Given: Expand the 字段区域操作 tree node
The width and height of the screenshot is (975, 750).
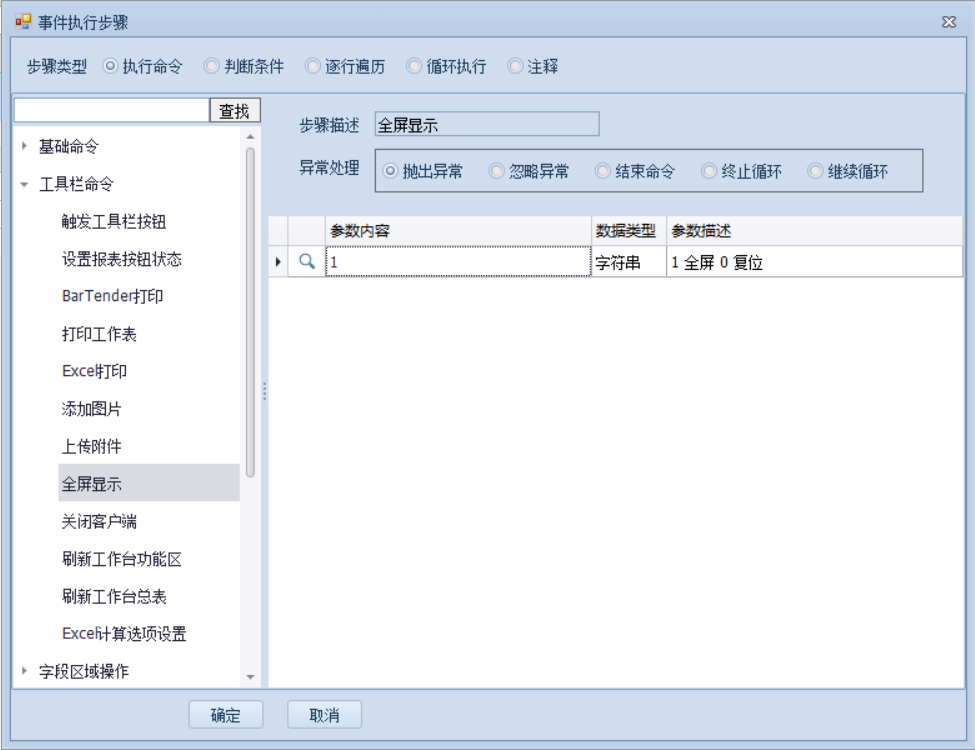Looking at the screenshot, I should [24, 671].
